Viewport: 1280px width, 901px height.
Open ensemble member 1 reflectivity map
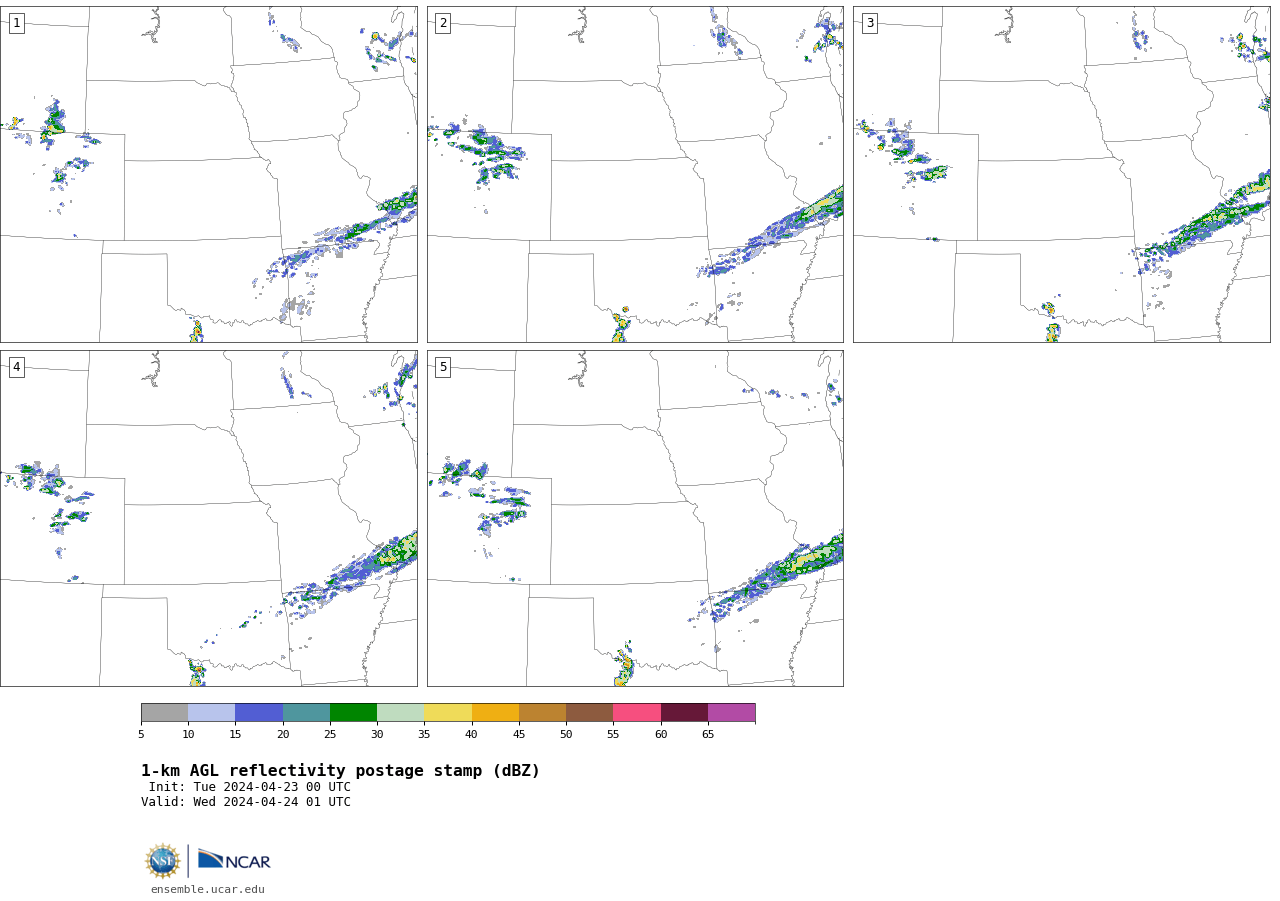click(x=208, y=174)
